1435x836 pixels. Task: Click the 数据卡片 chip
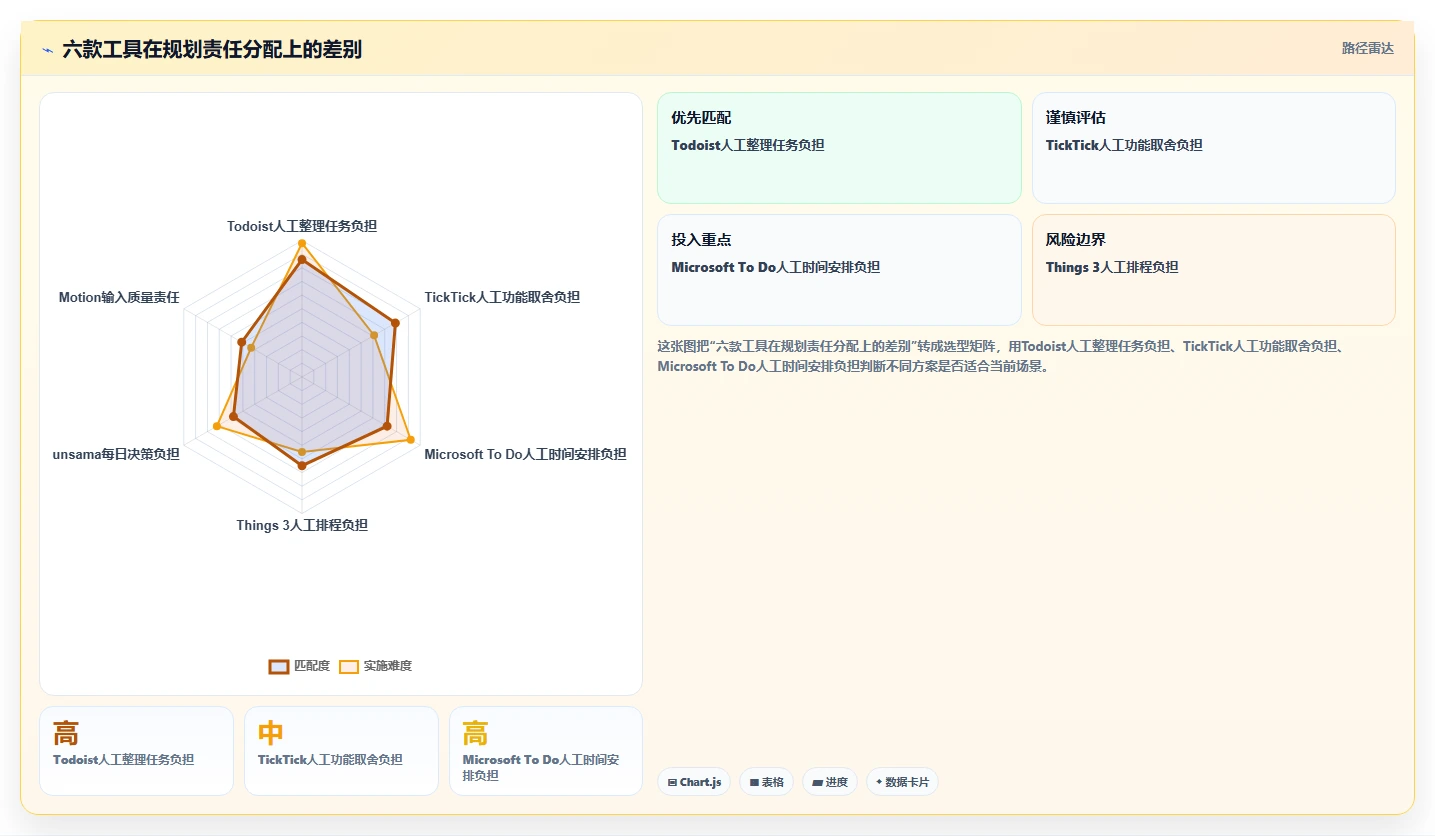point(902,782)
